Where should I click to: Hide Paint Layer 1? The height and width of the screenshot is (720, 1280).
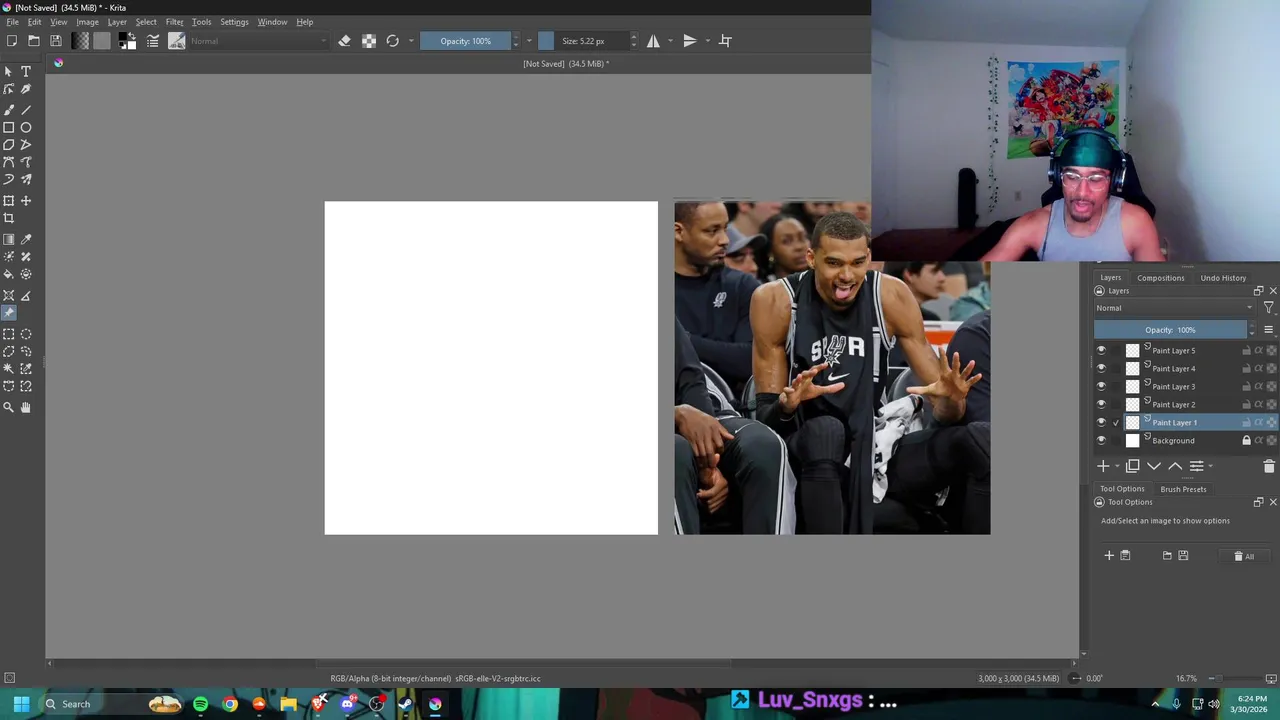tap(1101, 423)
